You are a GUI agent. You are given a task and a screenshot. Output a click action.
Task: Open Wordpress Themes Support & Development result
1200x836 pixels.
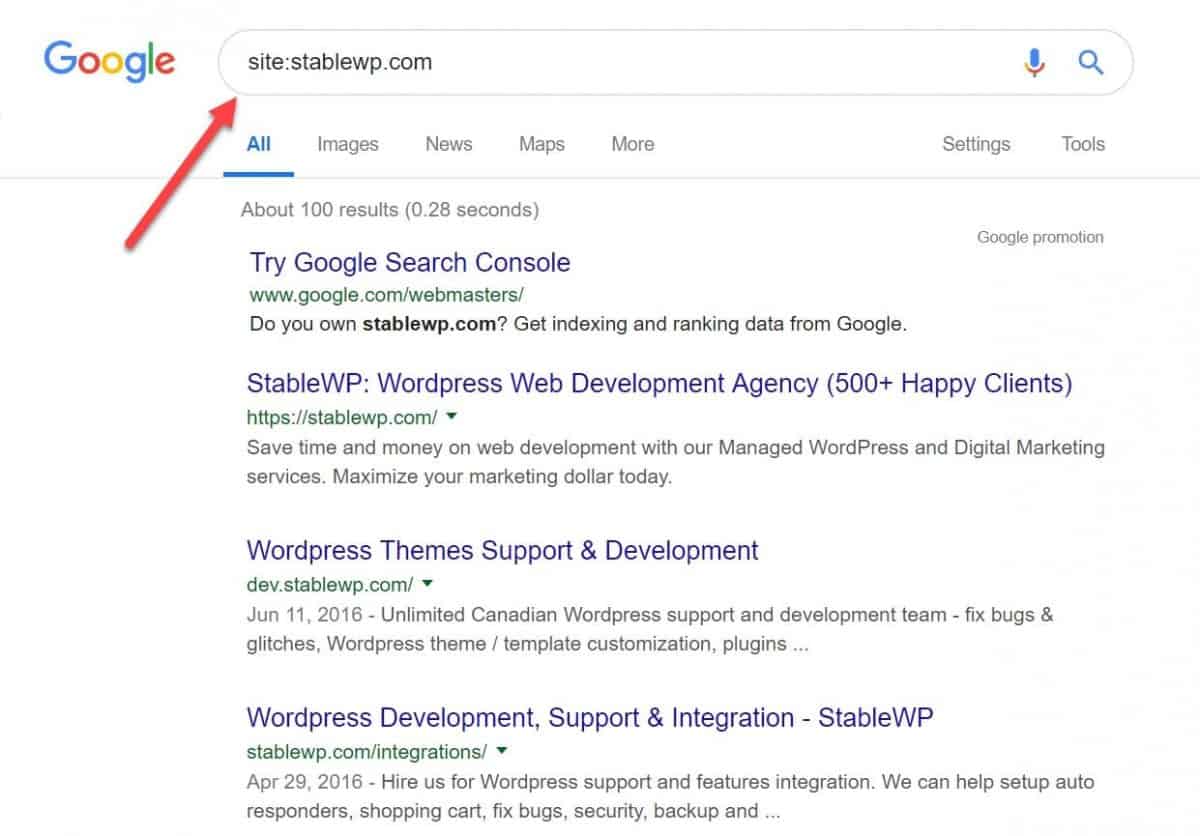pos(502,551)
